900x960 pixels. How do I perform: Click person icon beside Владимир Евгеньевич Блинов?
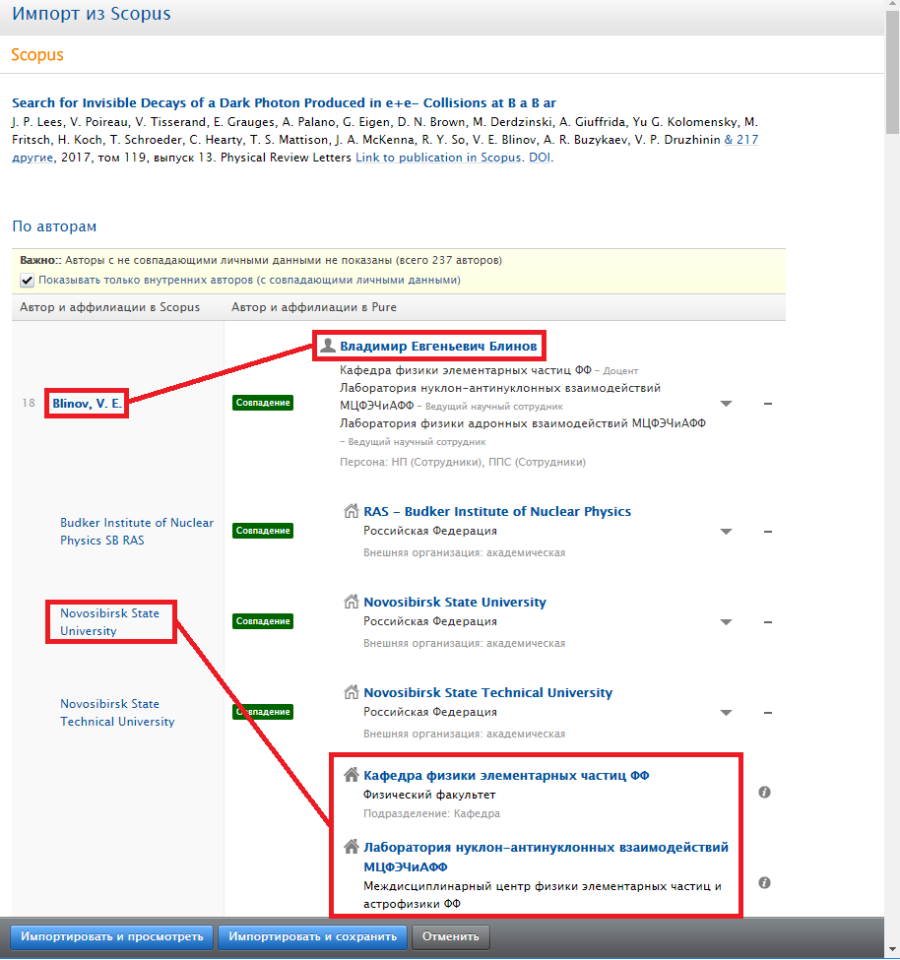(x=327, y=346)
